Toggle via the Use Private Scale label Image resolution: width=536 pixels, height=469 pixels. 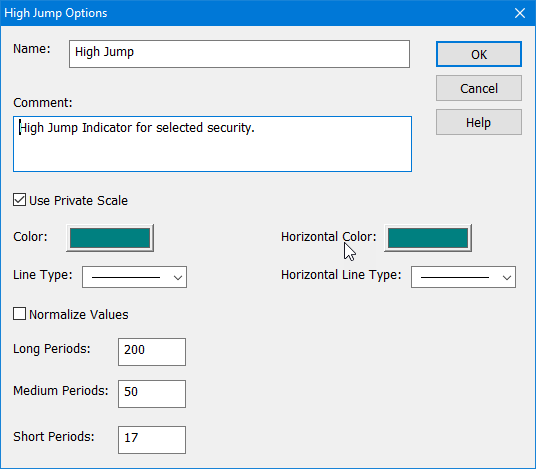[78, 201]
